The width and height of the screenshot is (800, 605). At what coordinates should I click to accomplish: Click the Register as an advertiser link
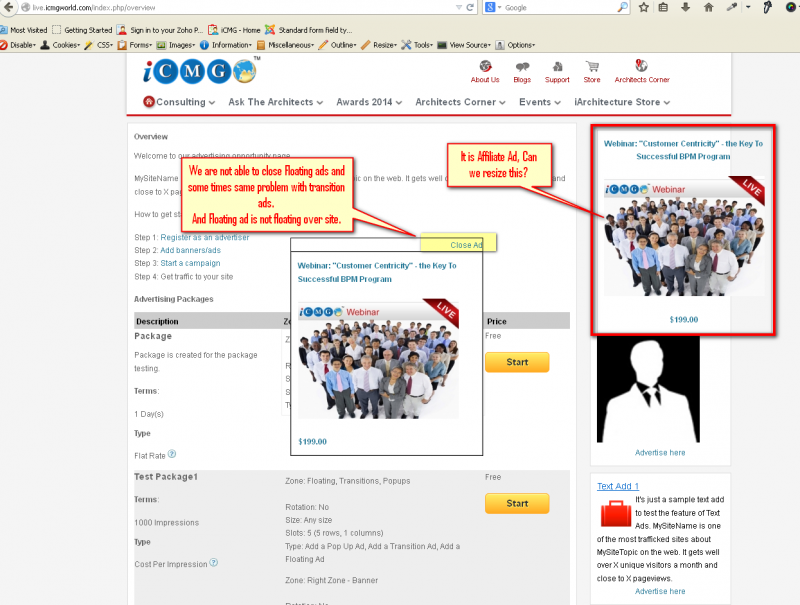pyautogui.click(x=205, y=237)
